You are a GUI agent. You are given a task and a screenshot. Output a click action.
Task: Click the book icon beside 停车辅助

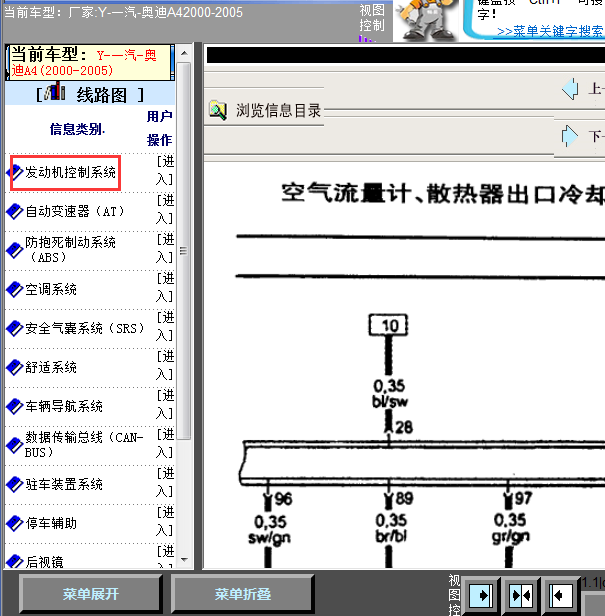[x=15, y=523]
